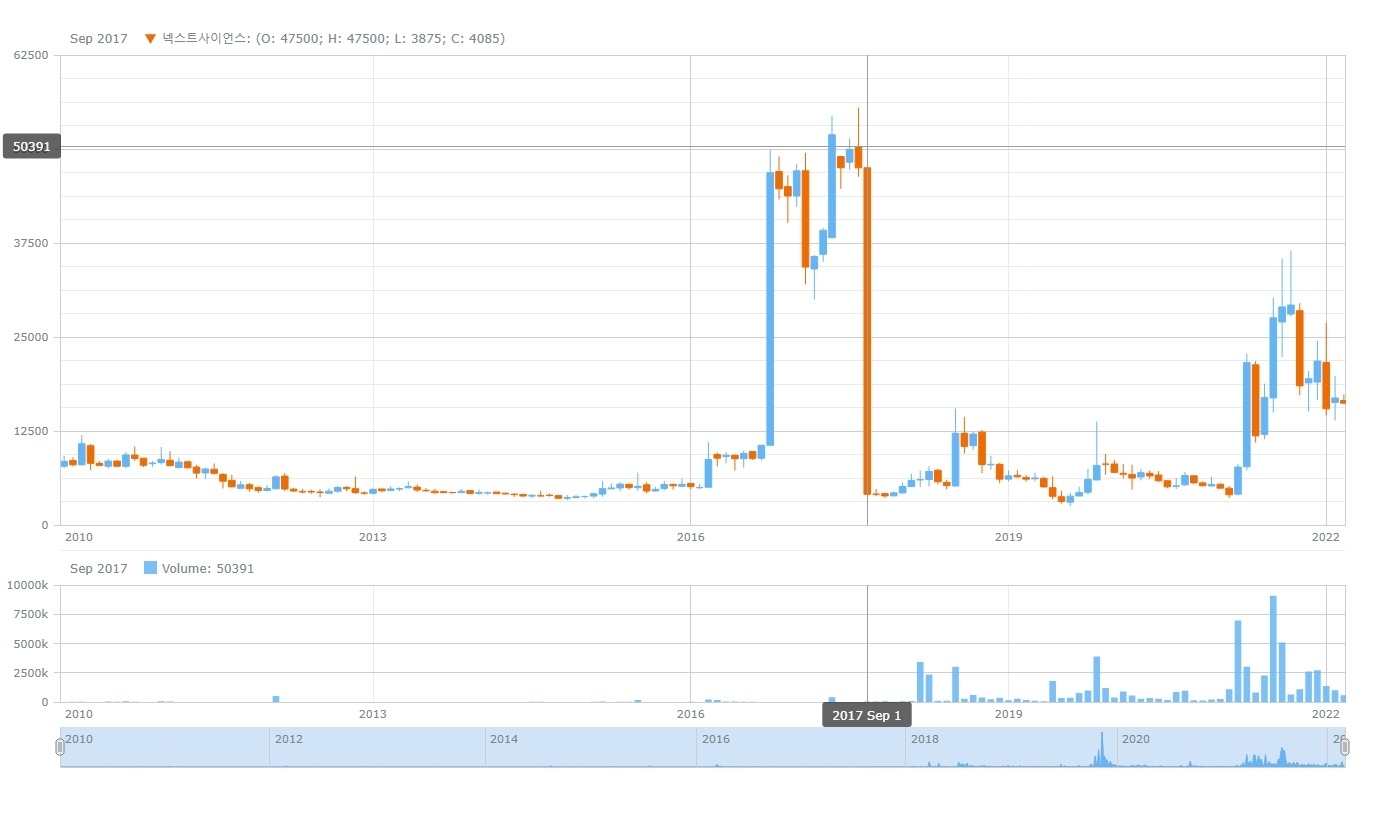
Task: Click the 2016 label in the scroller
Action: tap(715, 739)
